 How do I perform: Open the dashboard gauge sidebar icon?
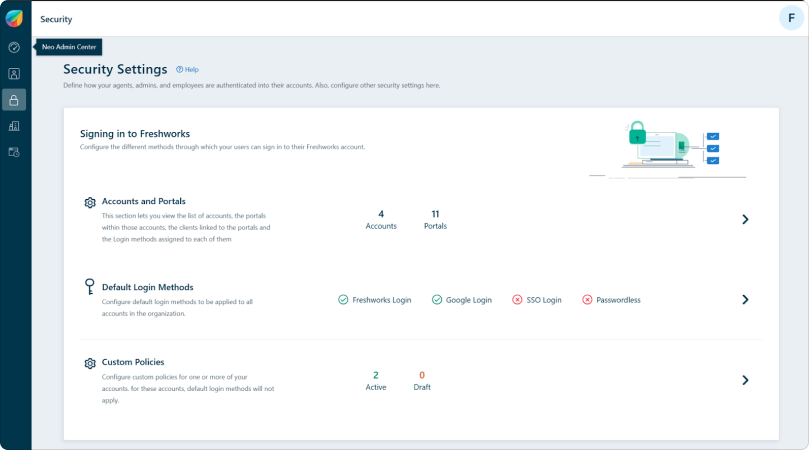coord(14,47)
